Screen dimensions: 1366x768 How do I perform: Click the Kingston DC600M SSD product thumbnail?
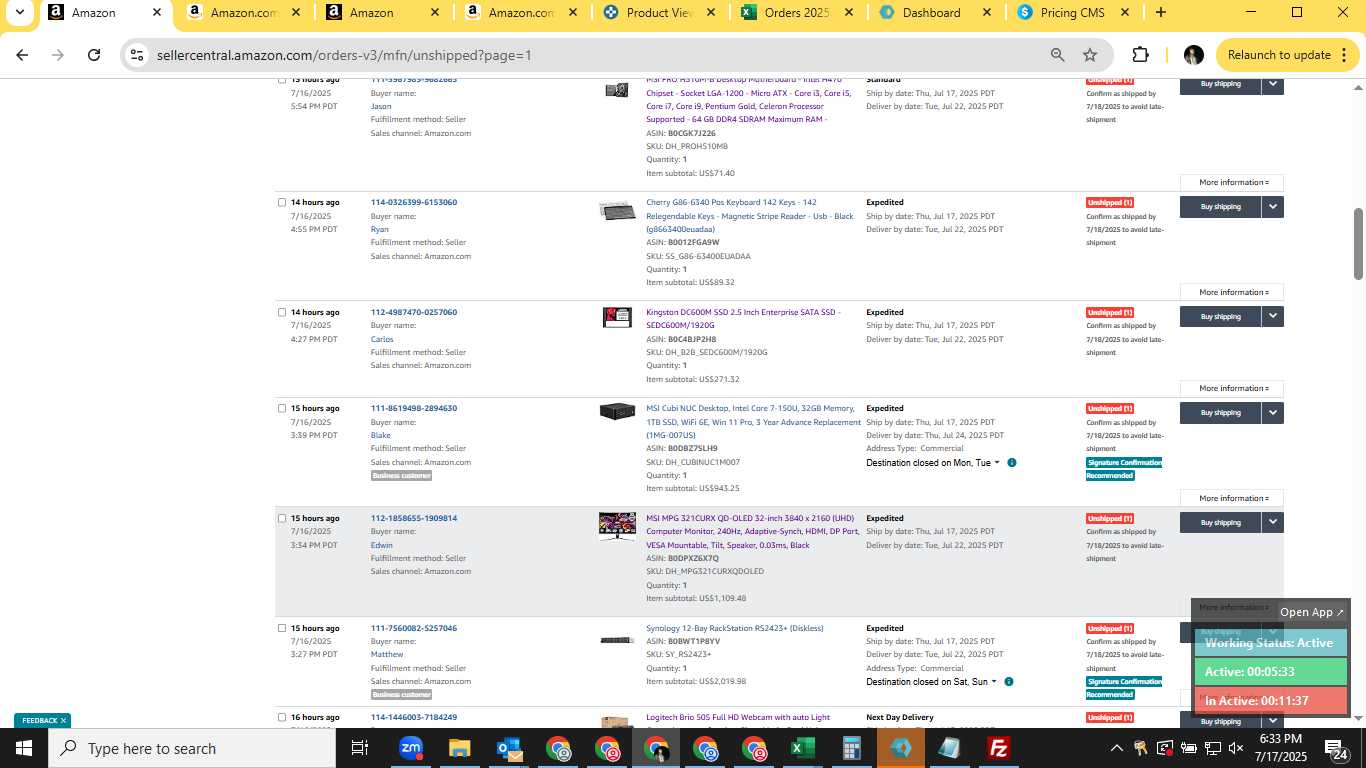[617, 317]
